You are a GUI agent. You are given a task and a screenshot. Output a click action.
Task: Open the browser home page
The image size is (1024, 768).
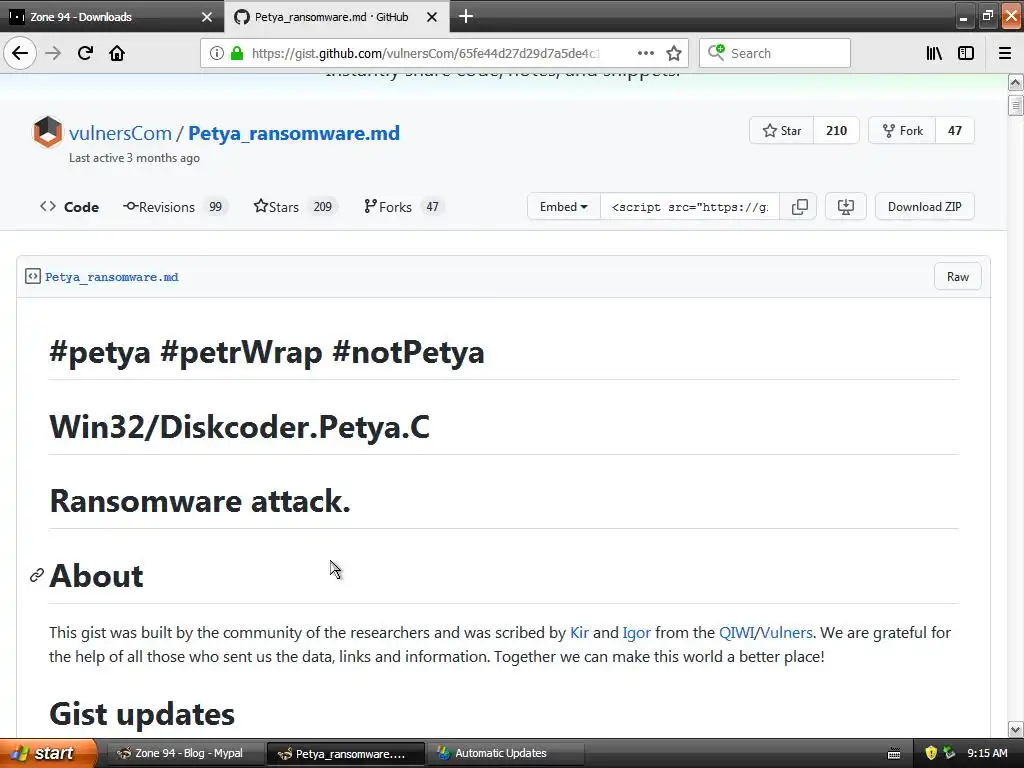coord(117,53)
